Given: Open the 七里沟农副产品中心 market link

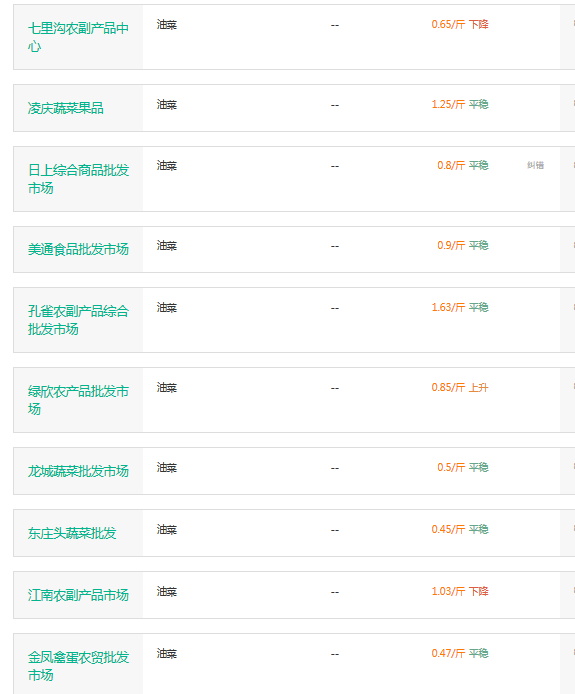Looking at the screenshot, I should 78,37.
